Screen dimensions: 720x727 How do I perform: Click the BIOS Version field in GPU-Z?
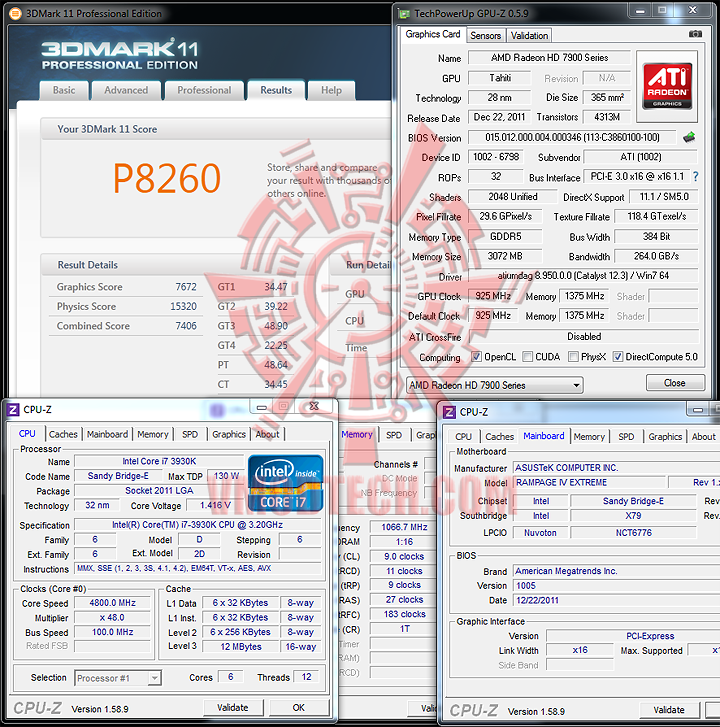click(x=572, y=137)
